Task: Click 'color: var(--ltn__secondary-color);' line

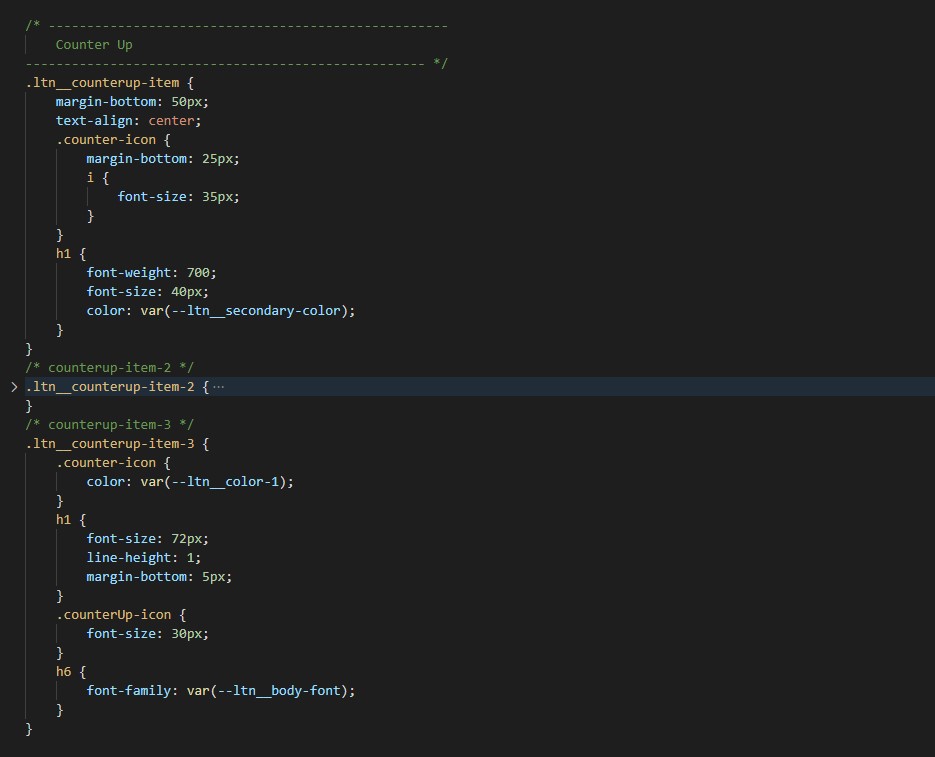Action: 221,311
